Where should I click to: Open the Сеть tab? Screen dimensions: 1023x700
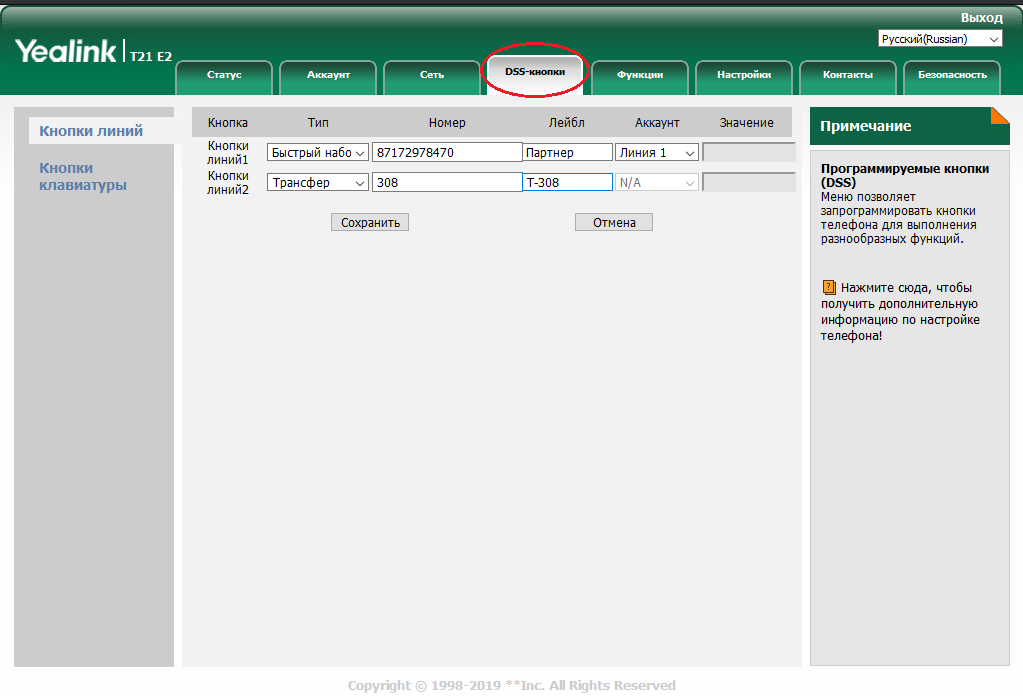tap(432, 75)
